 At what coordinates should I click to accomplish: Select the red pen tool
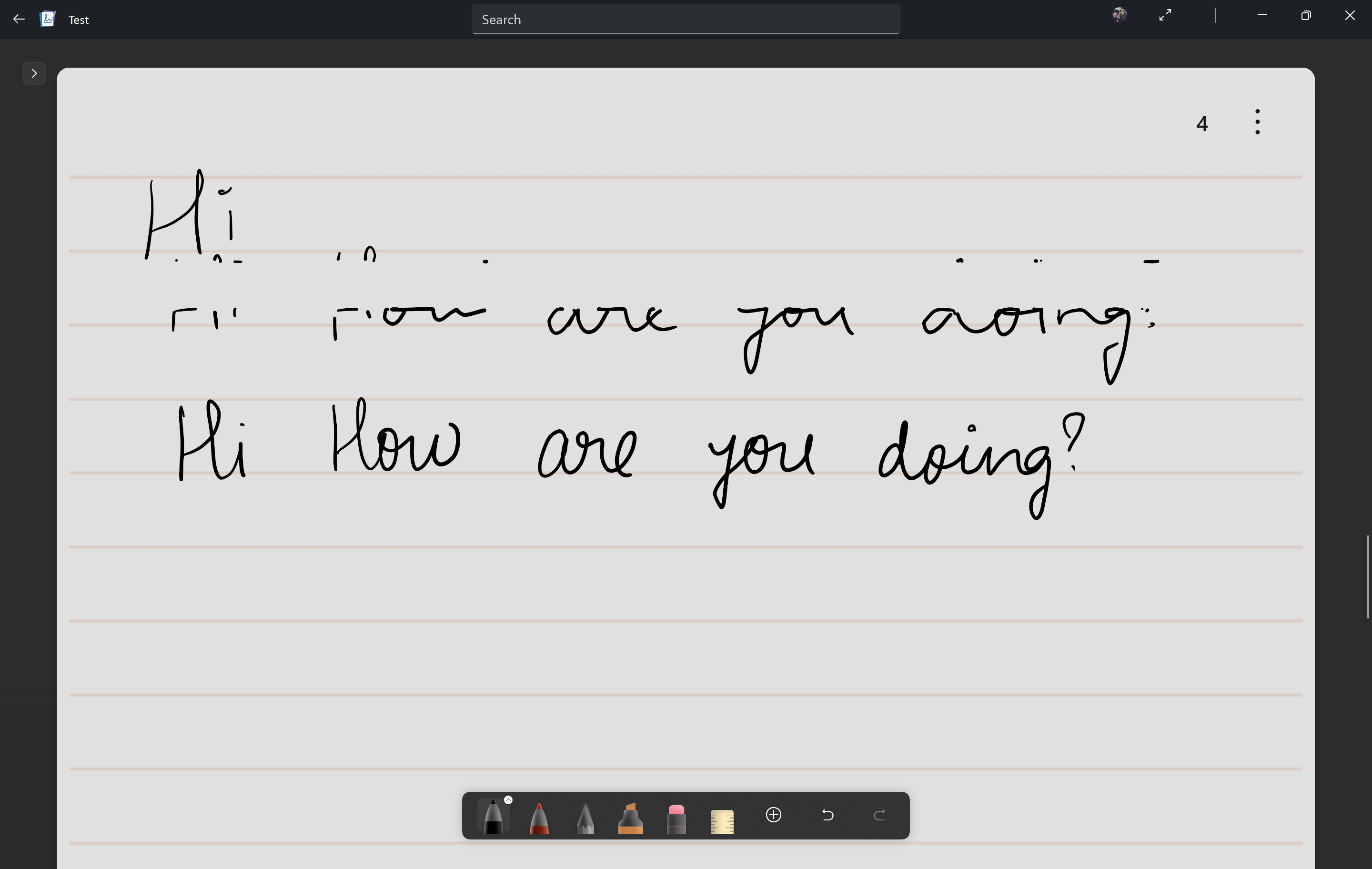click(x=539, y=818)
